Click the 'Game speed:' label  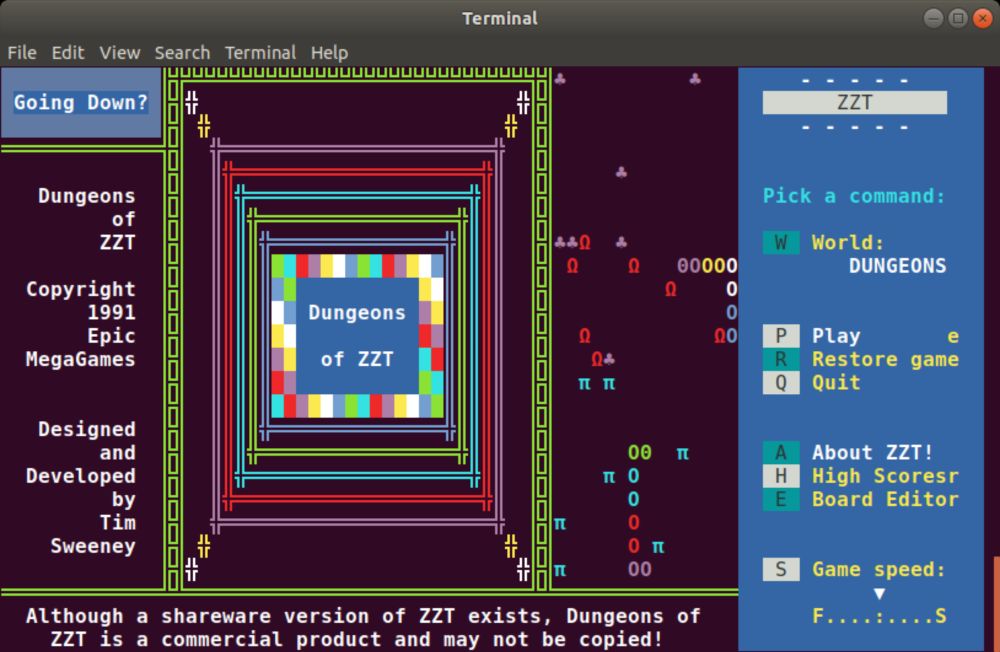pyautogui.click(x=879, y=569)
